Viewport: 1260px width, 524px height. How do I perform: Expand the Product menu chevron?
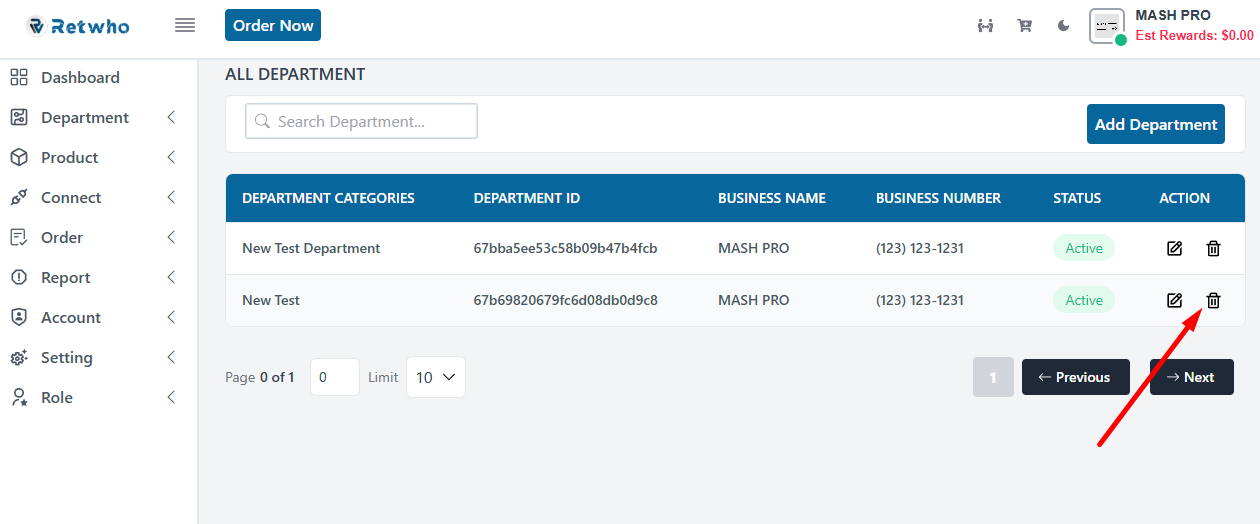click(171, 157)
